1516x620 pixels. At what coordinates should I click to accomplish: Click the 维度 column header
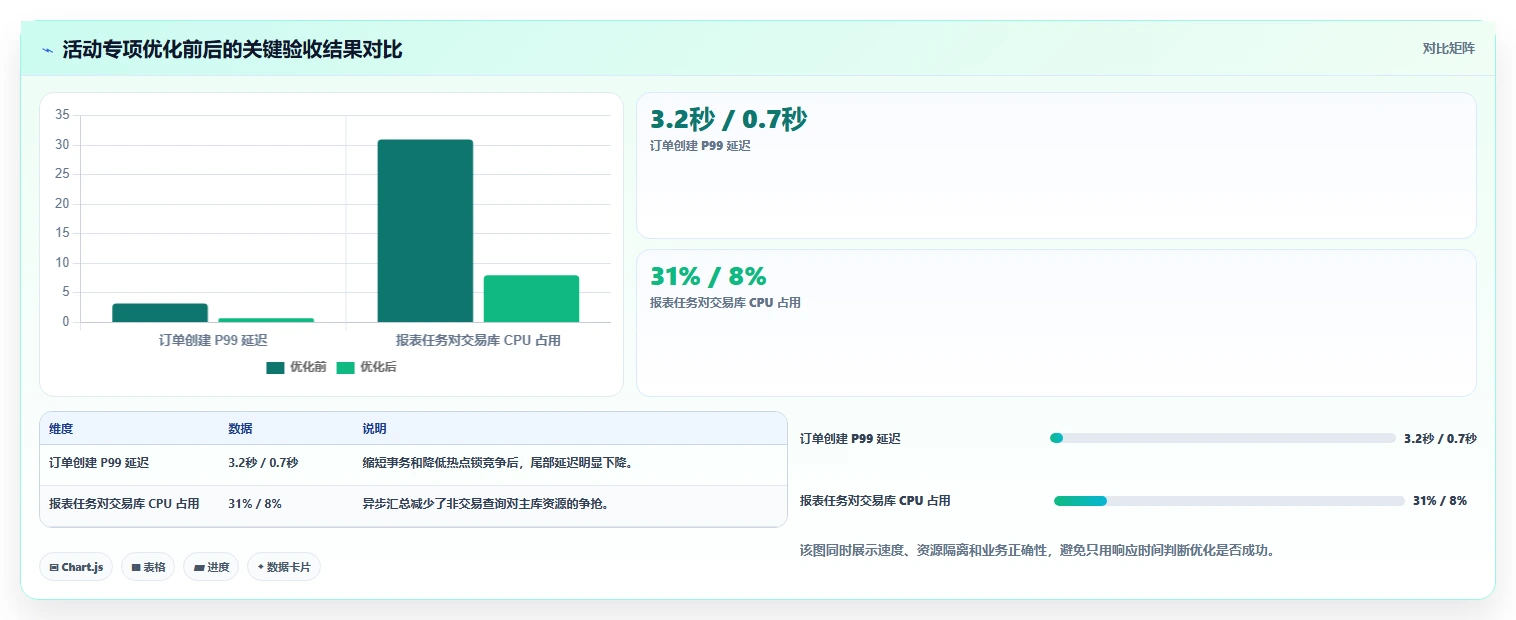61,429
